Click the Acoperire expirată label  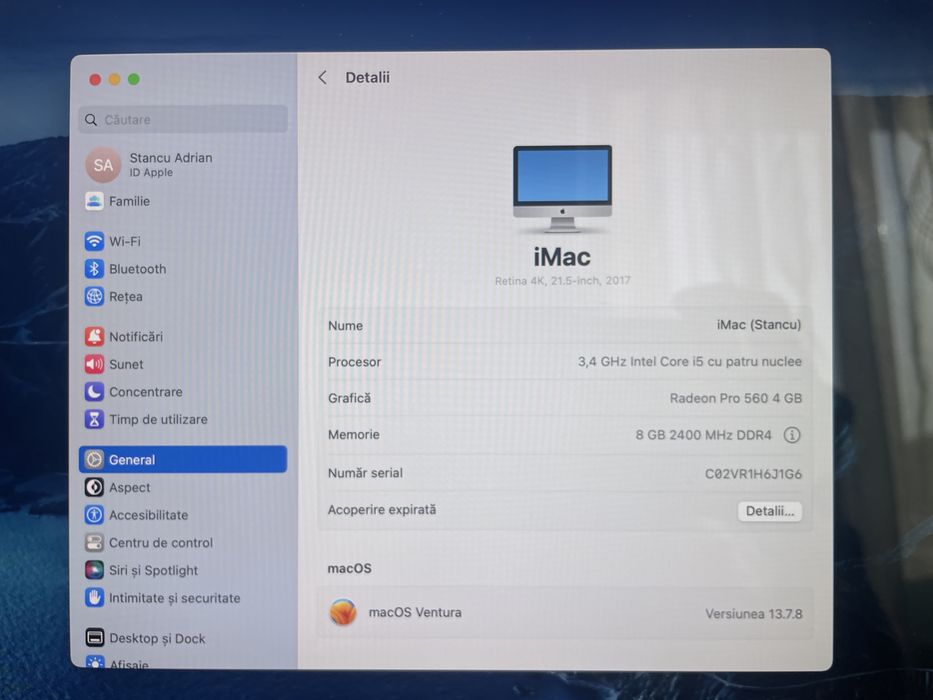381,510
